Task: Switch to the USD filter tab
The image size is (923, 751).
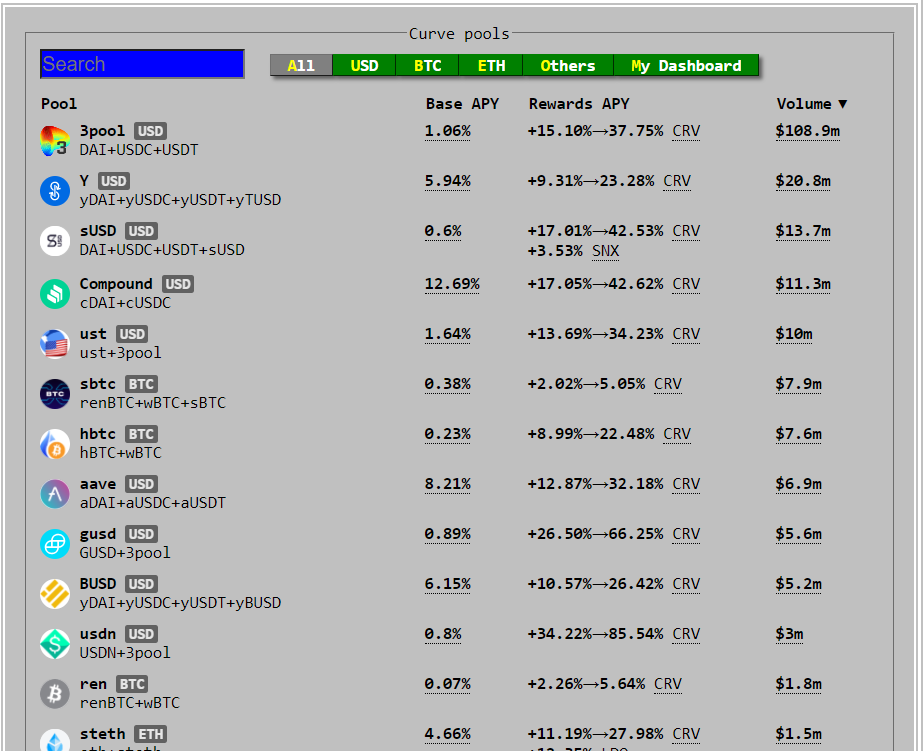Action: pos(364,65)
